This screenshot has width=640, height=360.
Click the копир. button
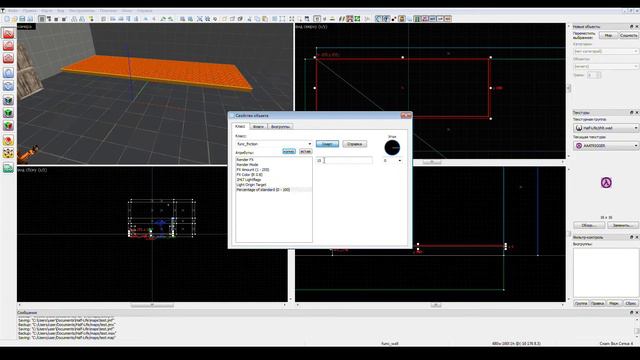click(x=289, y=151)
